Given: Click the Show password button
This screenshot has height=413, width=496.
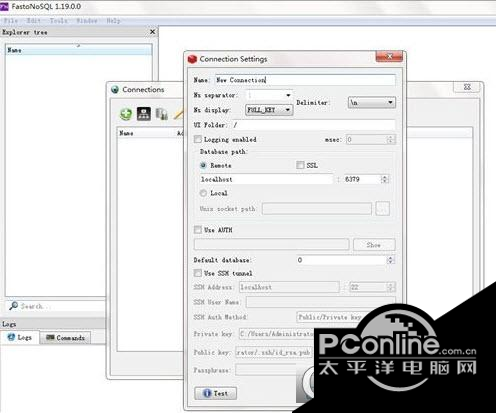Looking at the screenshot, I should [374, 245].
